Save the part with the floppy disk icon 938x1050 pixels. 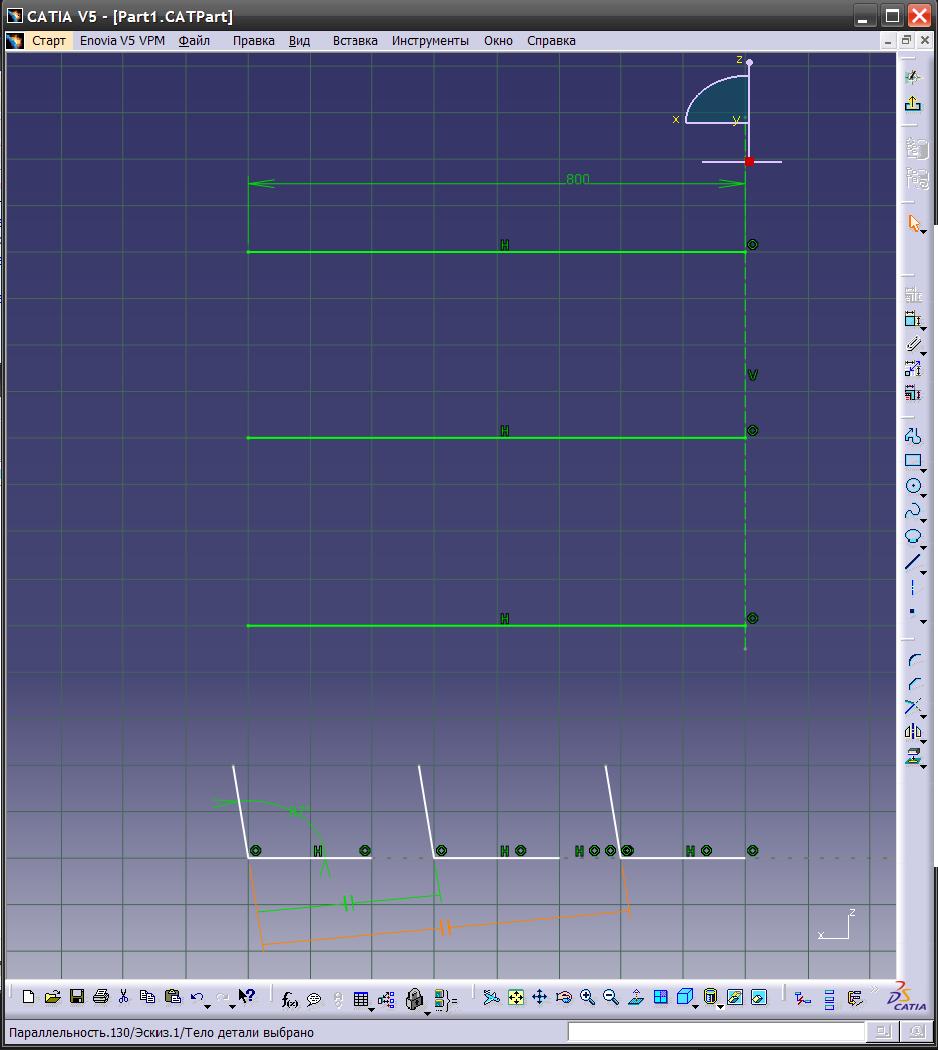point(77,997)
